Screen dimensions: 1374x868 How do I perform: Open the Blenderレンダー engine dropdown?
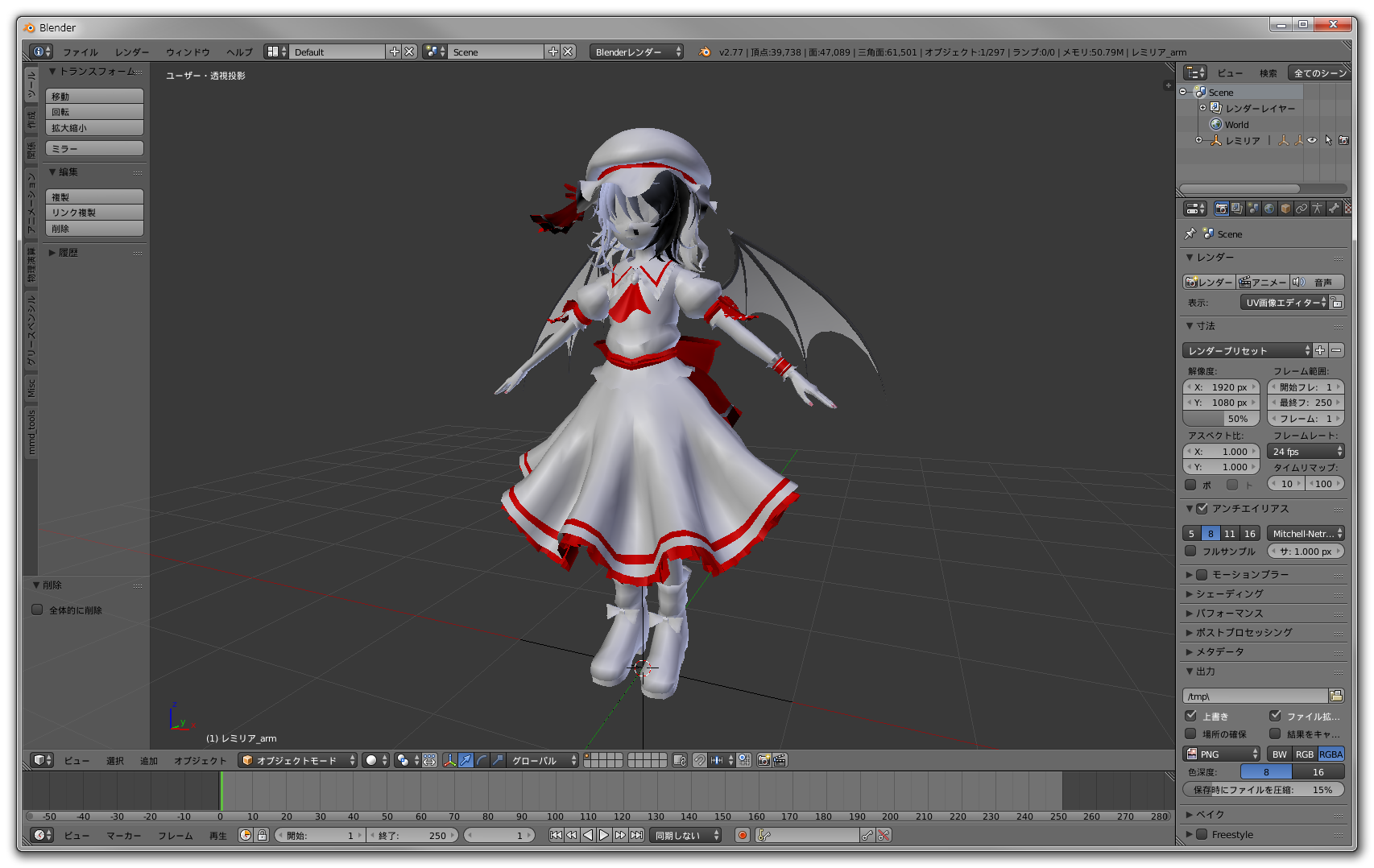tap(636, 52)
